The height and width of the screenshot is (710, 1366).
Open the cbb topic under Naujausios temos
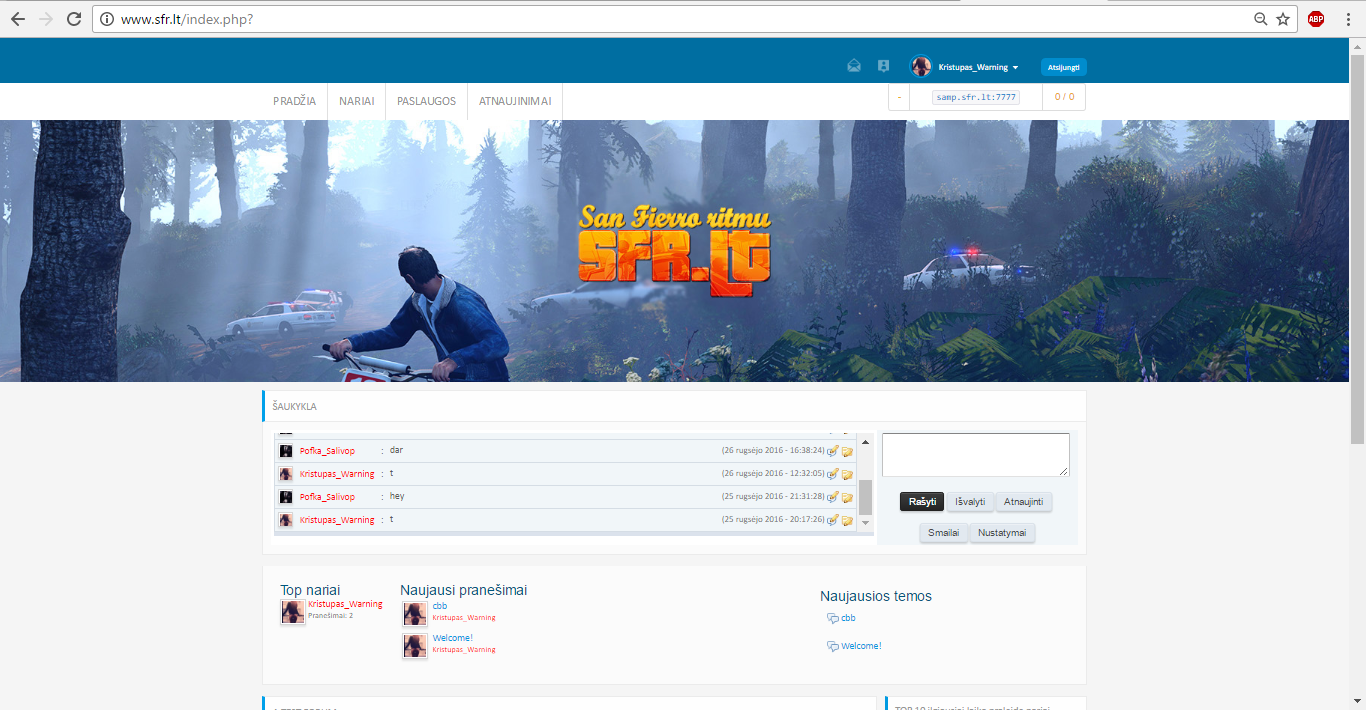848,618
